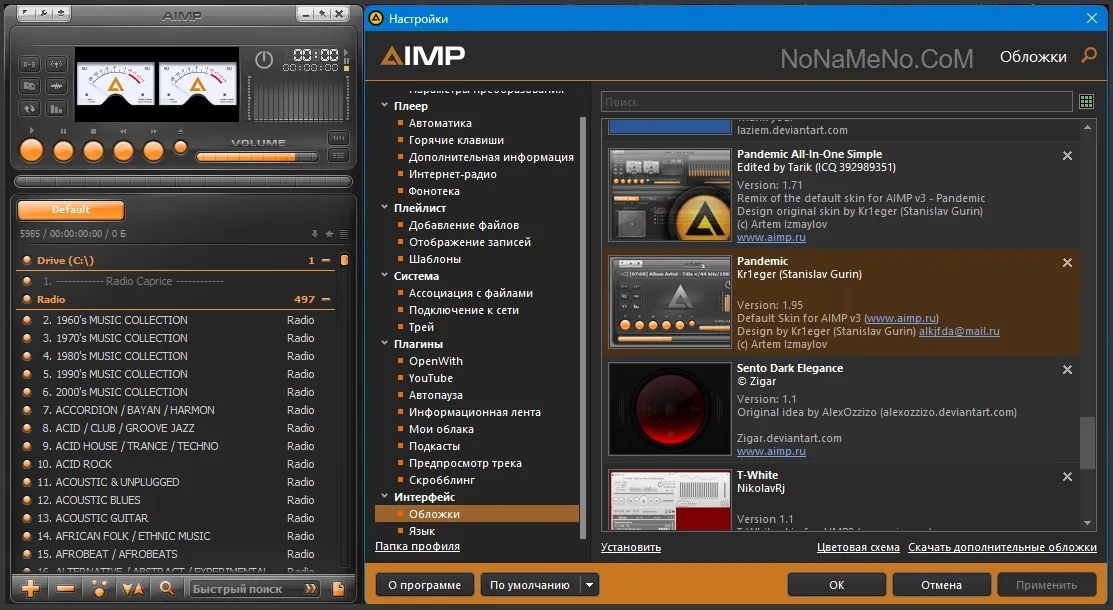Open Интернет-радио settings page
The height and width of the screenshot is (610, 1113).
[x=452, y=174]
